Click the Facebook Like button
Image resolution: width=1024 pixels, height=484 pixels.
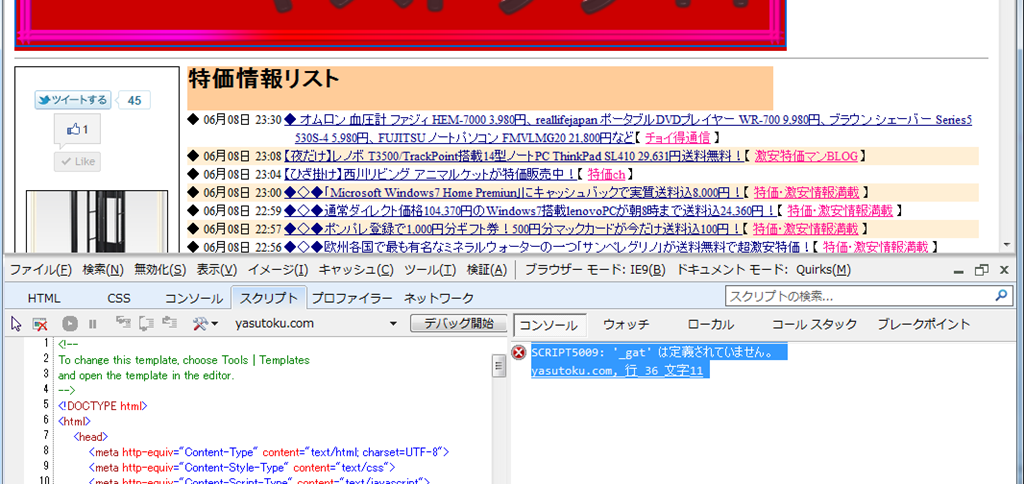tap(78, 161)
